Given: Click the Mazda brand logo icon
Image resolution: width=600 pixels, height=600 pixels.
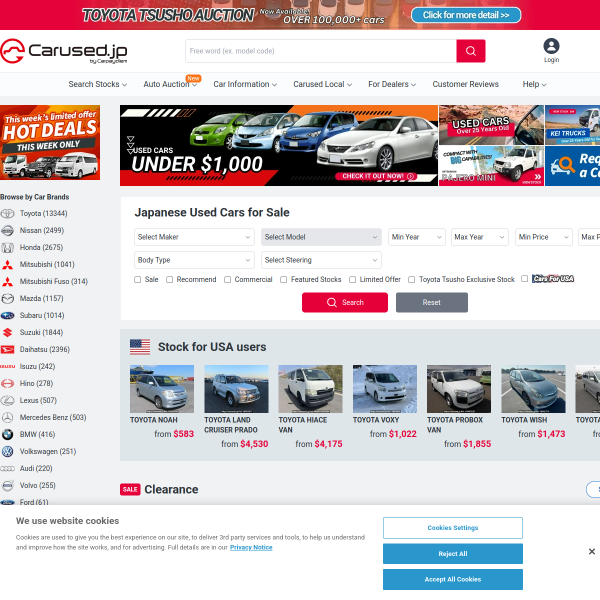Looking at the screenshot, I should coord(7,298).
